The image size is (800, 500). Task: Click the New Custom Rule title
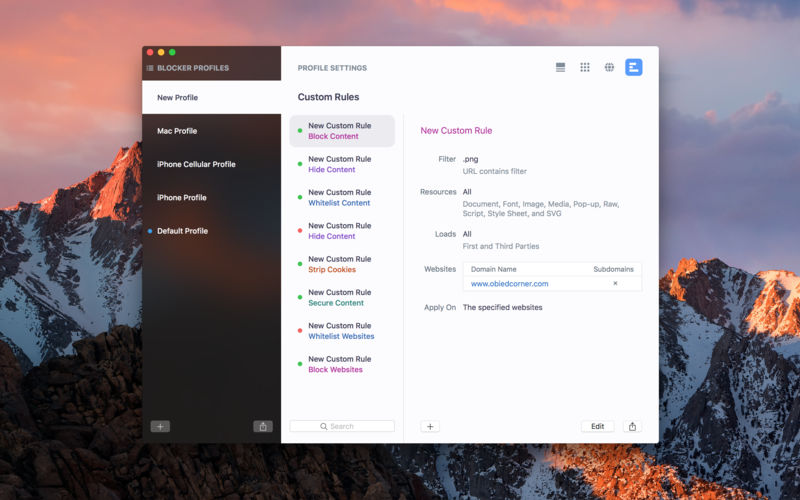coord(456,131)
